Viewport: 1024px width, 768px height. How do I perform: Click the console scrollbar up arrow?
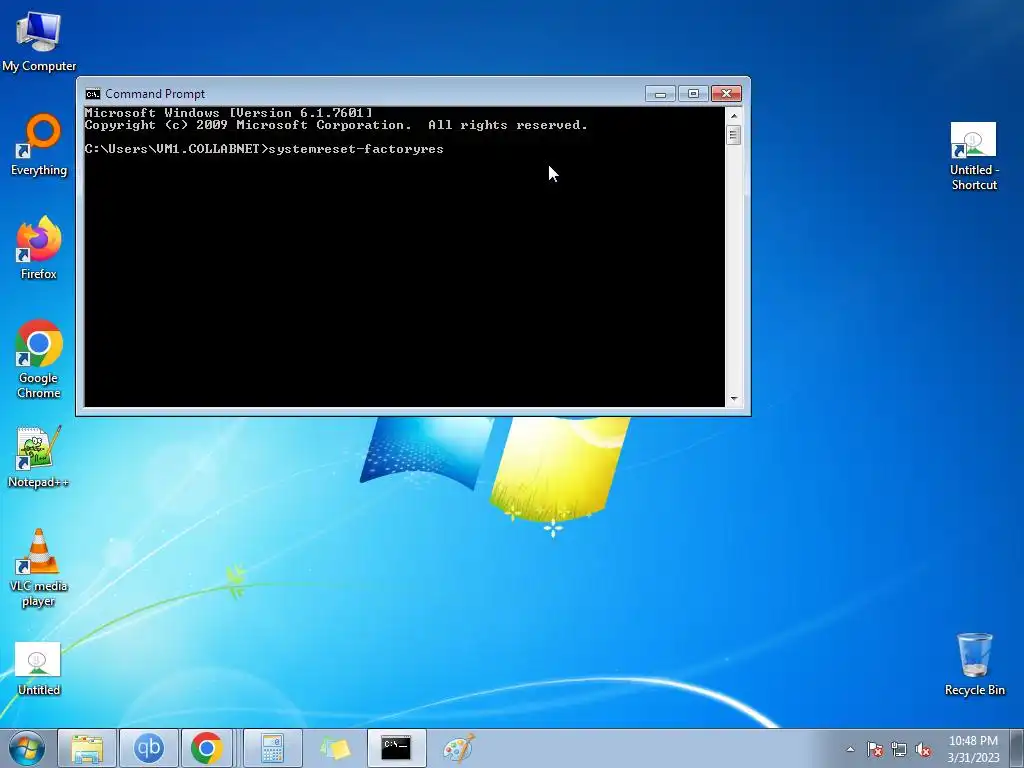(734, 116)
